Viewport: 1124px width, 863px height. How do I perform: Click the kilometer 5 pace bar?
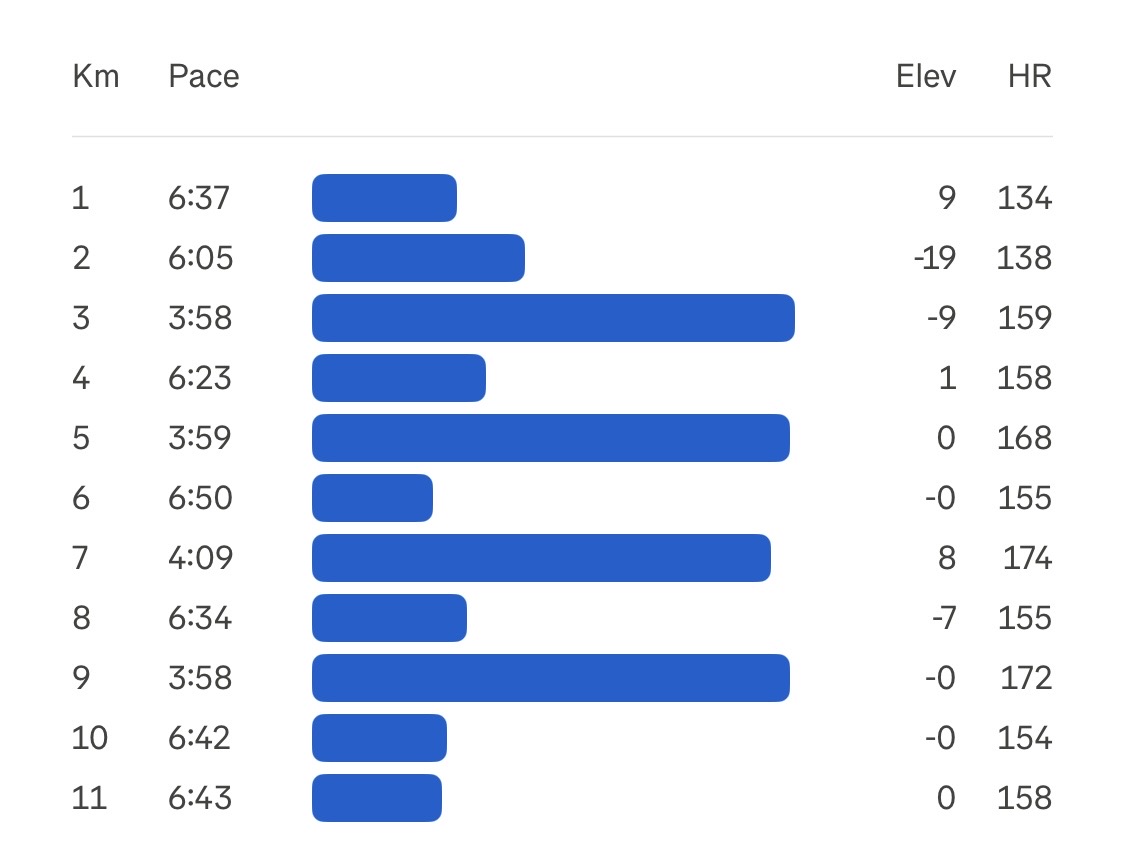tap(551, 438)
